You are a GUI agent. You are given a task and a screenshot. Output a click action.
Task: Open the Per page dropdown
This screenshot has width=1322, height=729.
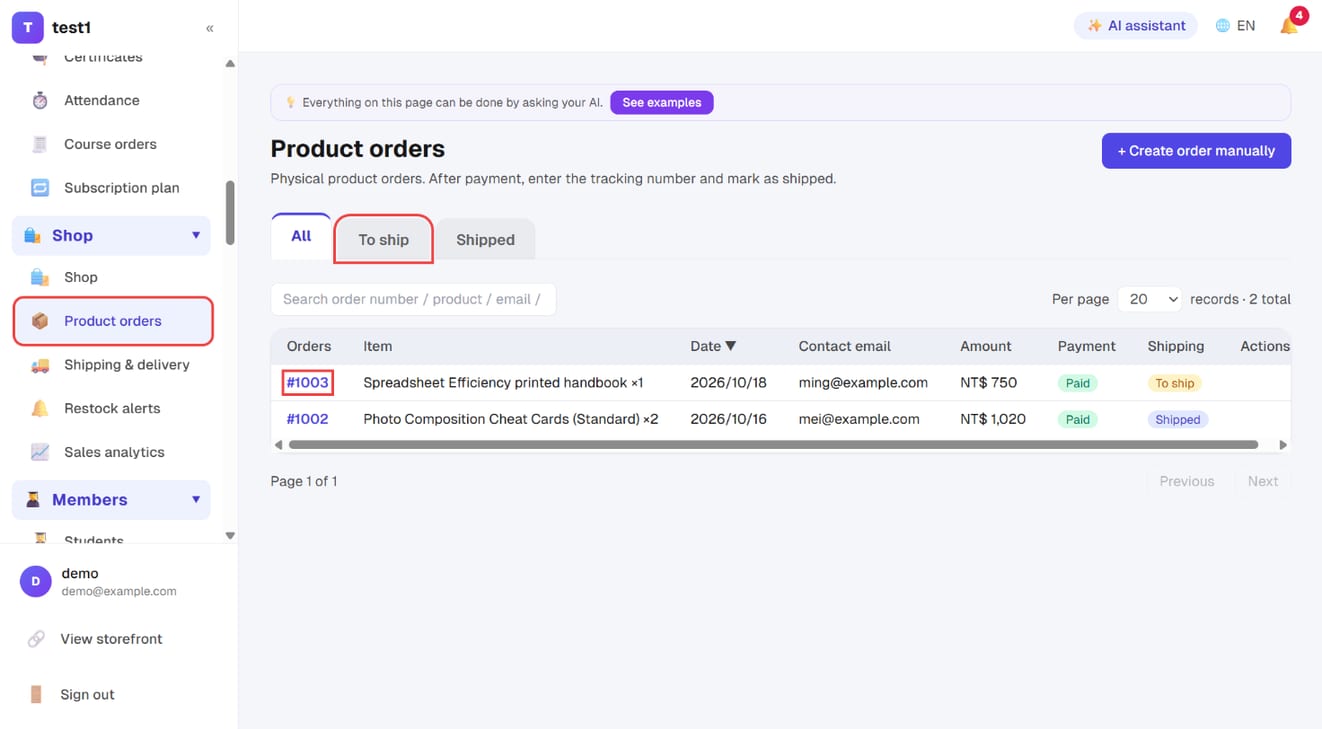point(1150,299)
